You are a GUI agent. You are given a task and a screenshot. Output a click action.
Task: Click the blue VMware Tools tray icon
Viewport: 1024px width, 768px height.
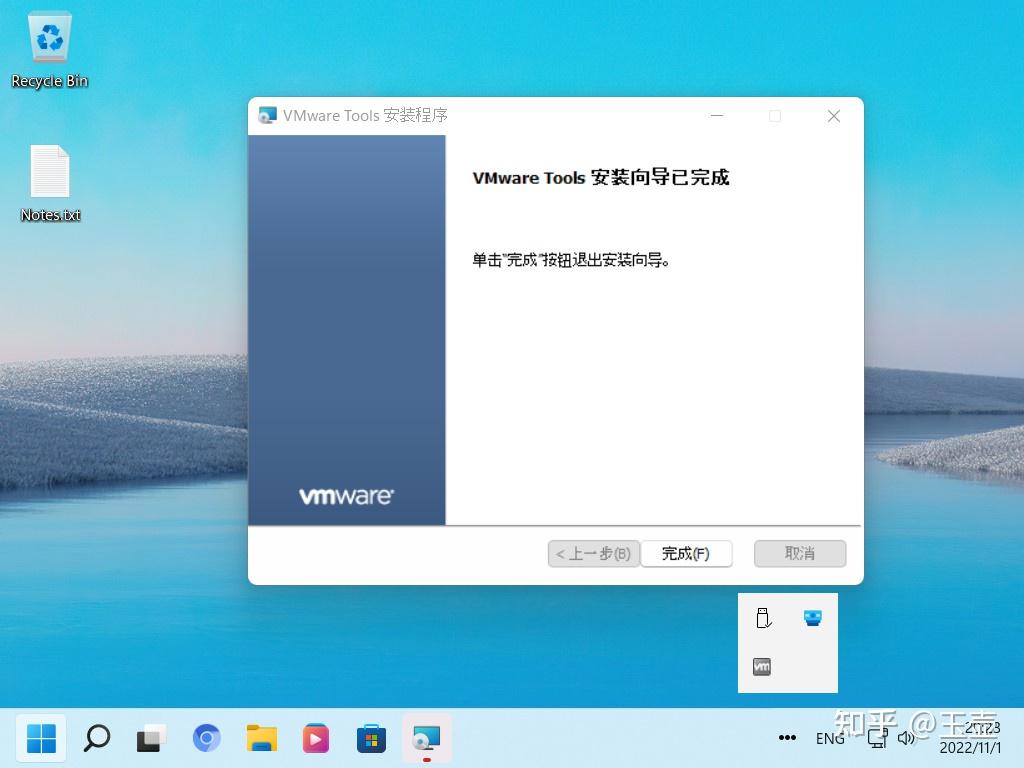pyautogui.click(x=812, y=618)
